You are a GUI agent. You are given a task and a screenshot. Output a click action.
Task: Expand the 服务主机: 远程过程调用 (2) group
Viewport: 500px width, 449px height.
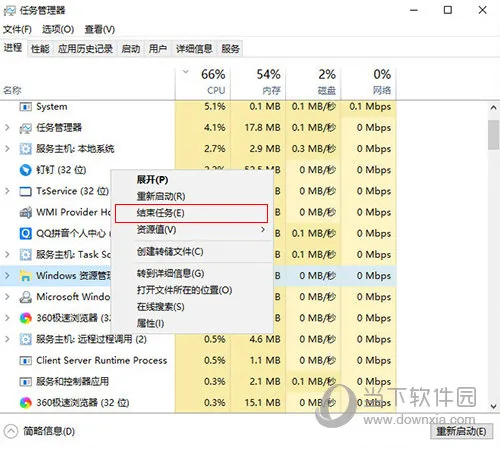click(7, 339)
